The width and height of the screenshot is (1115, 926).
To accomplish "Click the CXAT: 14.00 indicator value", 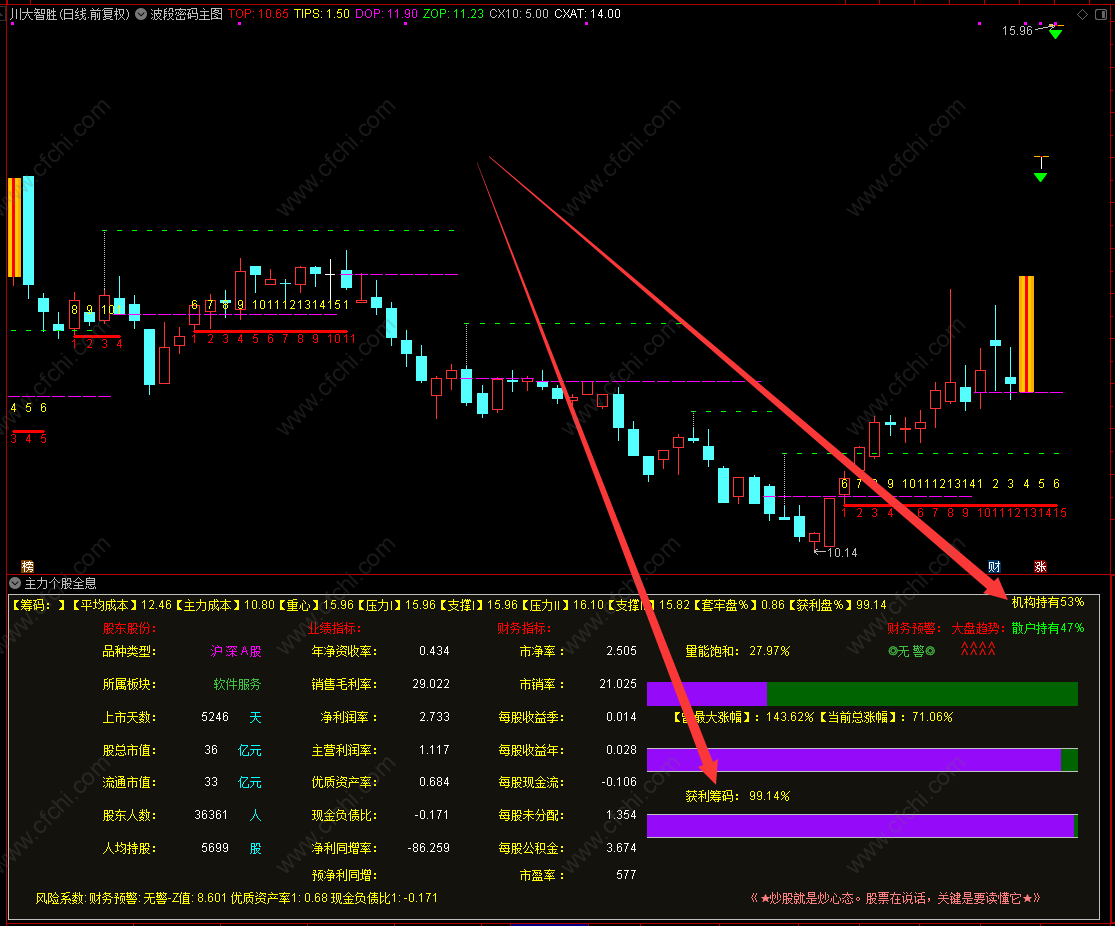I will pyautogui.click(x=587, y=14).
